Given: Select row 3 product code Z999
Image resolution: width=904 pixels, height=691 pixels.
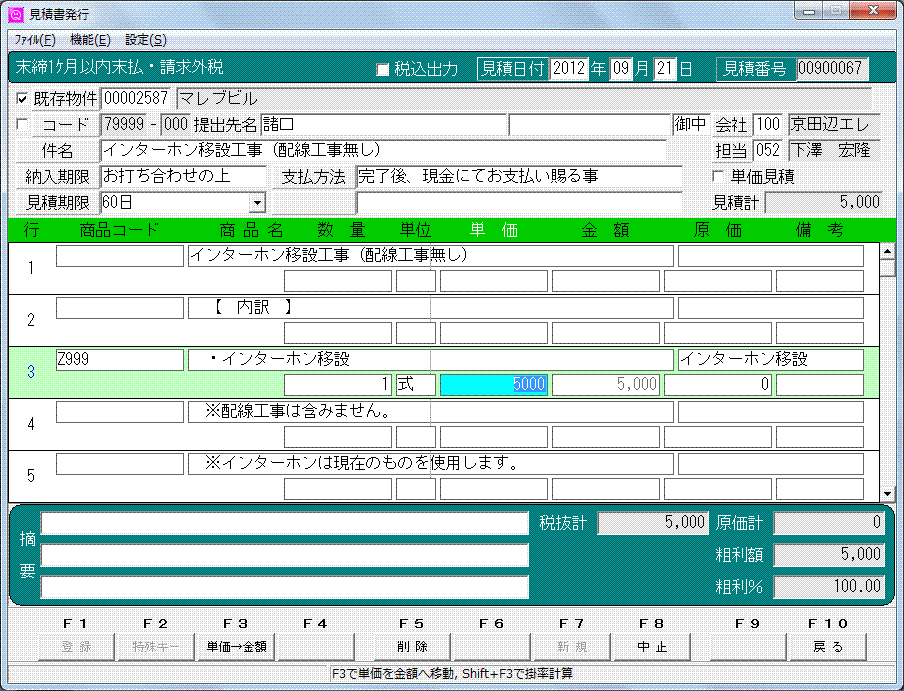Looking at the screenshot, I should (x=120, y=360).
